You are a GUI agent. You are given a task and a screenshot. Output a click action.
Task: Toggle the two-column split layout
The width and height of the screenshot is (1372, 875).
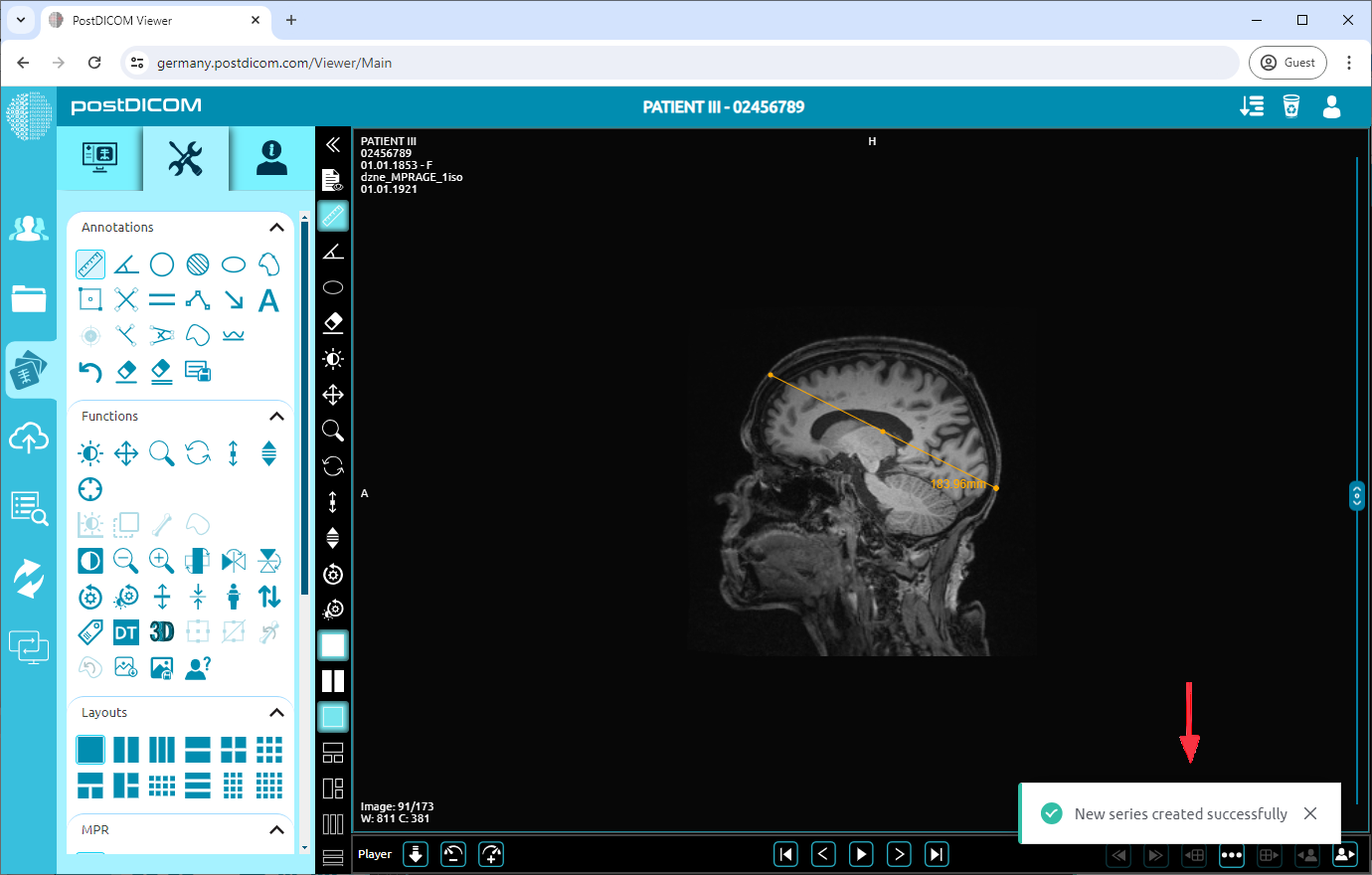point(126,749)
